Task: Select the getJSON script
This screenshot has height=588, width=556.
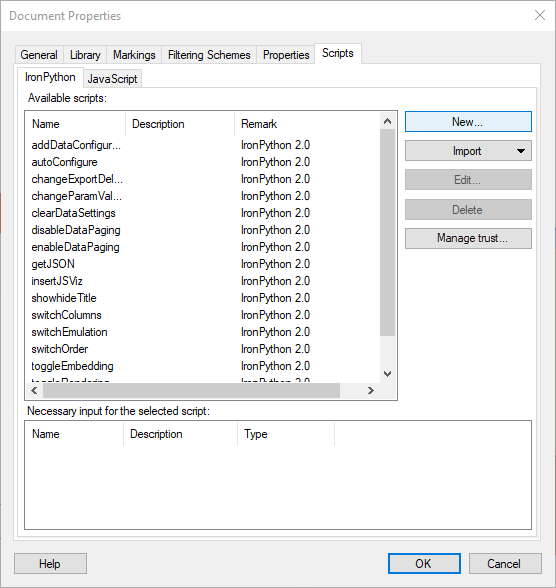Action: 53,264
